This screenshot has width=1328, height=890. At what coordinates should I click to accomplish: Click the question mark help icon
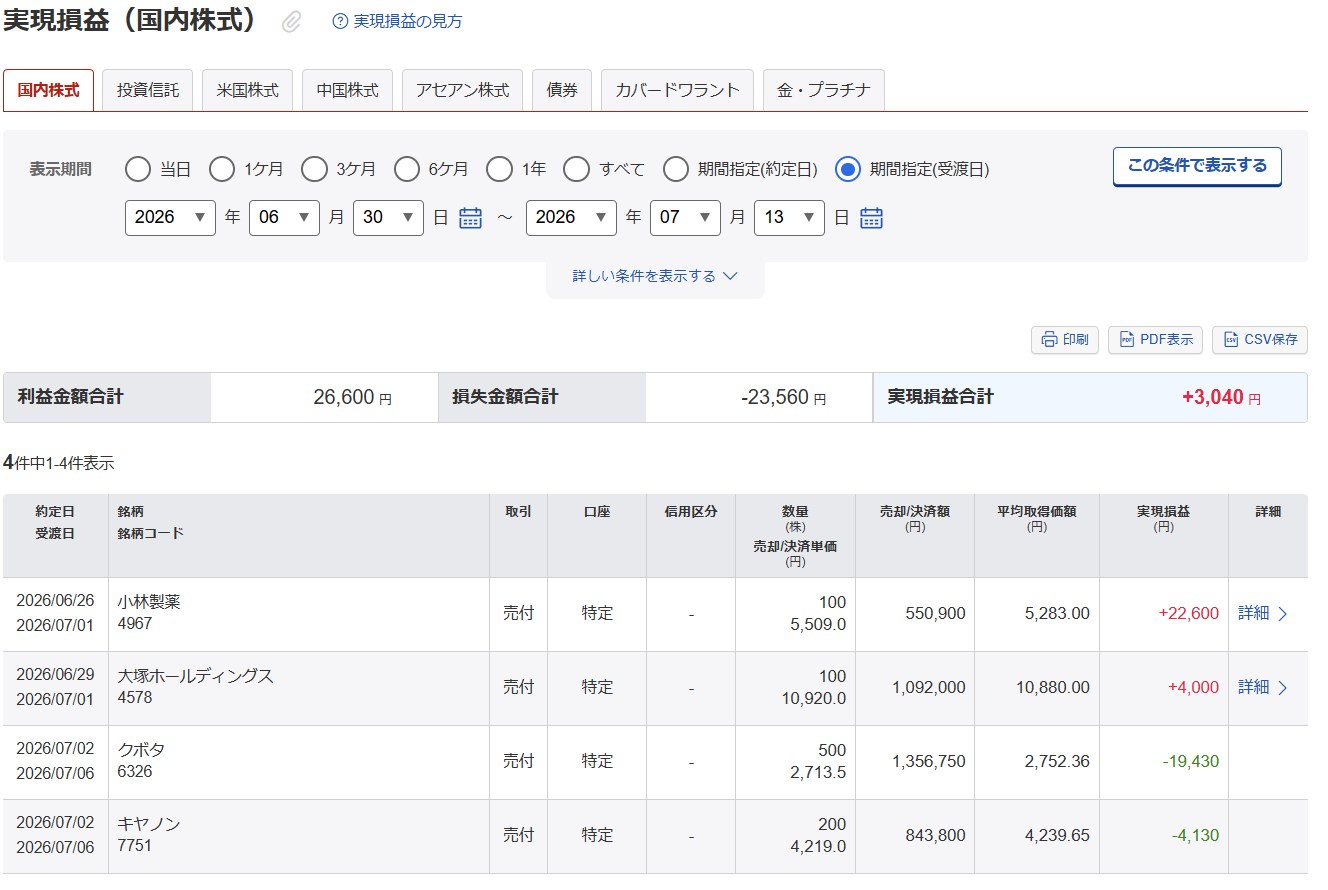[x=340, y=21]
